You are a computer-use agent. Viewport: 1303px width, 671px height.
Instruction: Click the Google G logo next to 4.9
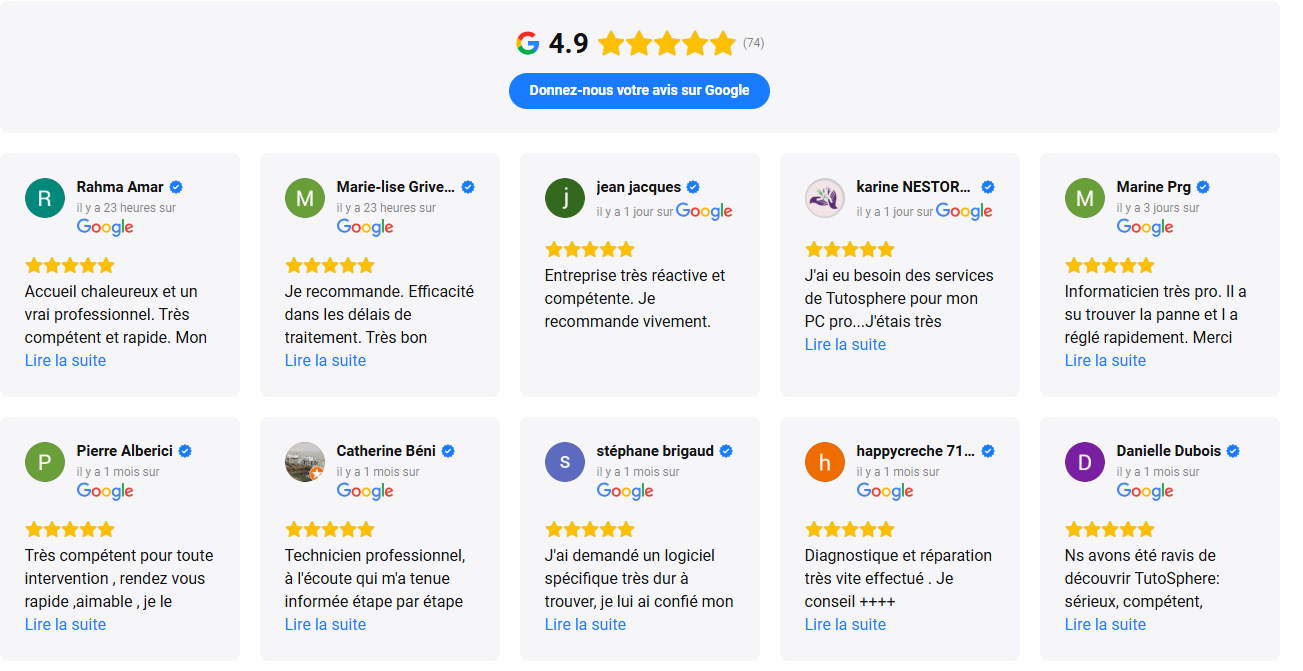528,43
